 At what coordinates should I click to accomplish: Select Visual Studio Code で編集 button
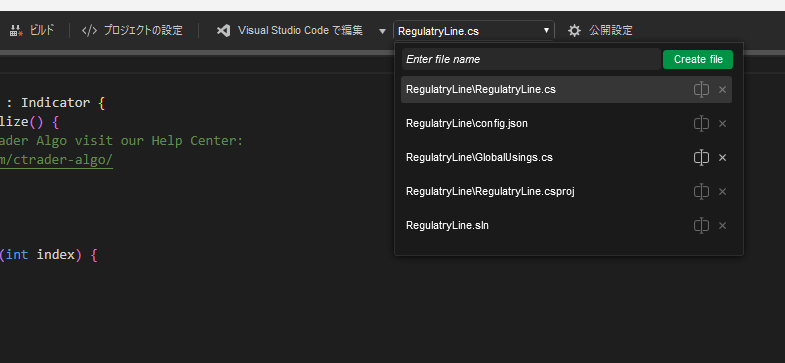(289, 31)
